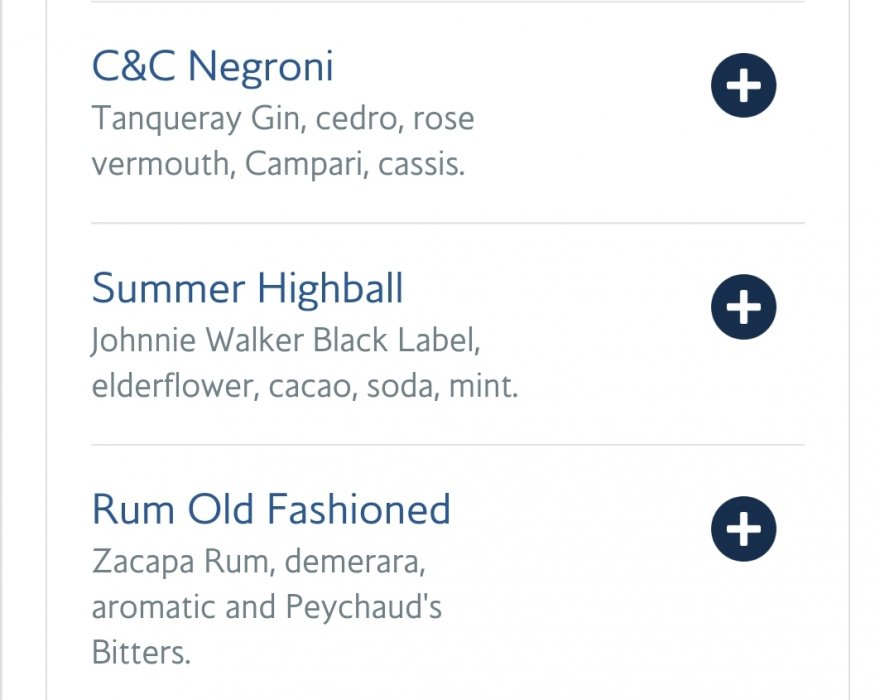Tap the plus icon beside Summer Highball
Screen dimensions: 875x700
743,307
